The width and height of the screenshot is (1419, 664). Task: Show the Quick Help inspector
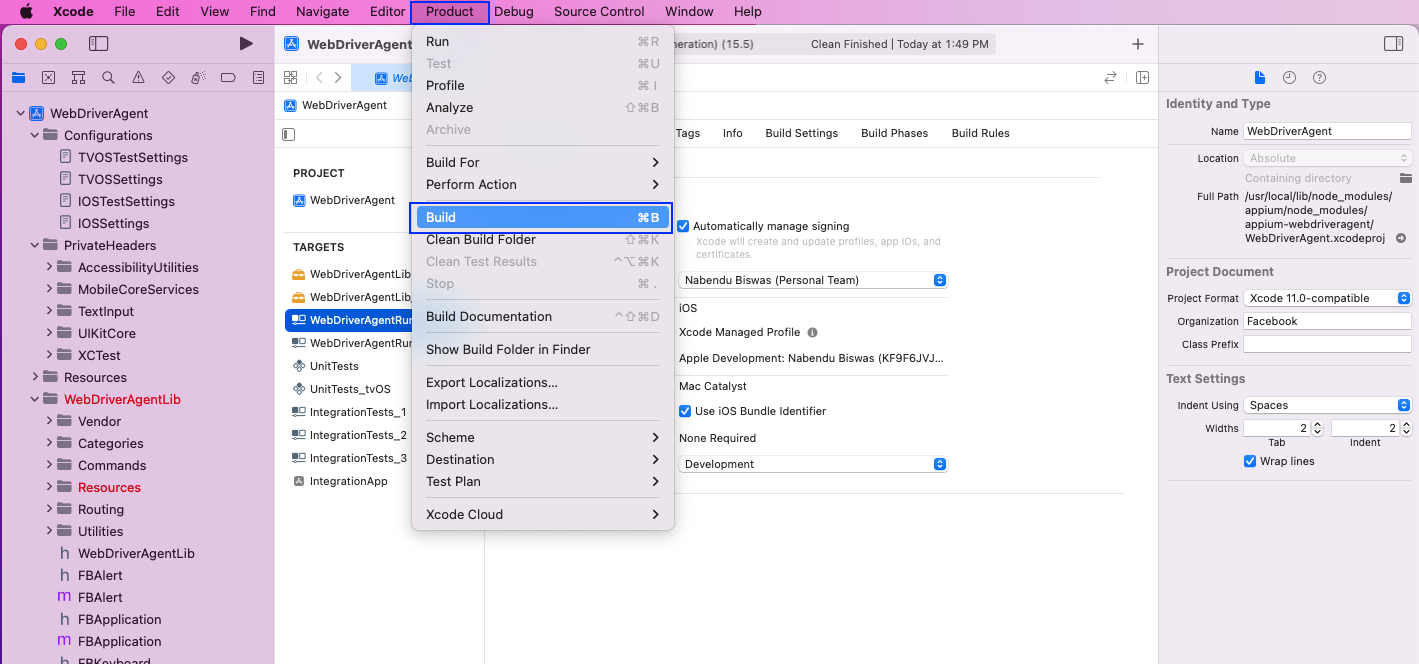pos(1319,78)
